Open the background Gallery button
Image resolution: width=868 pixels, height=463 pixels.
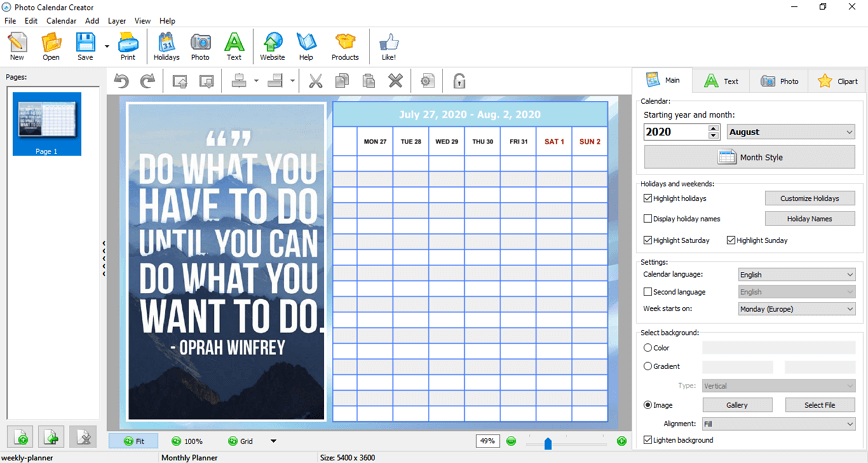point(737,405)
